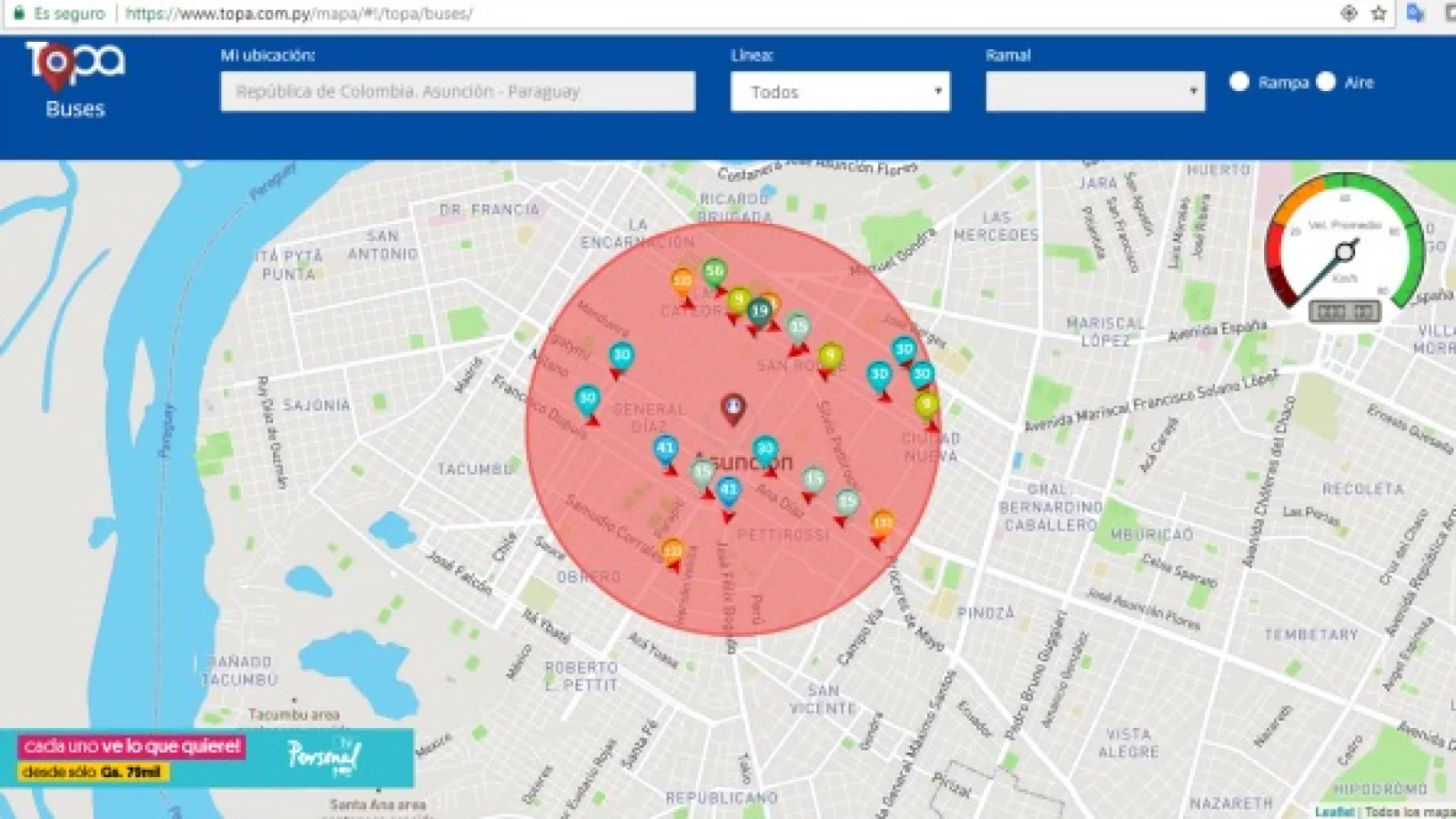Select the Rampa radio button
Image resolution: width=1456 pixels, height=819 pixels.
(x=1239, y=82)
